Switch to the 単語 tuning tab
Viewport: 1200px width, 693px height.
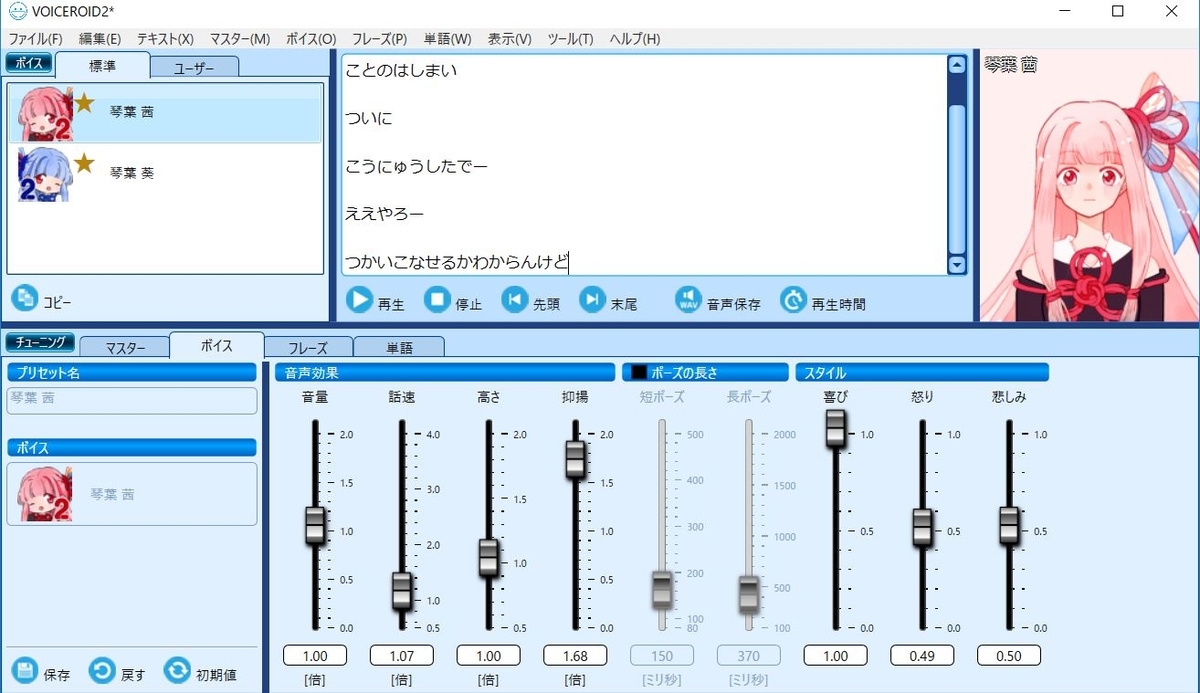click(400, 347)
